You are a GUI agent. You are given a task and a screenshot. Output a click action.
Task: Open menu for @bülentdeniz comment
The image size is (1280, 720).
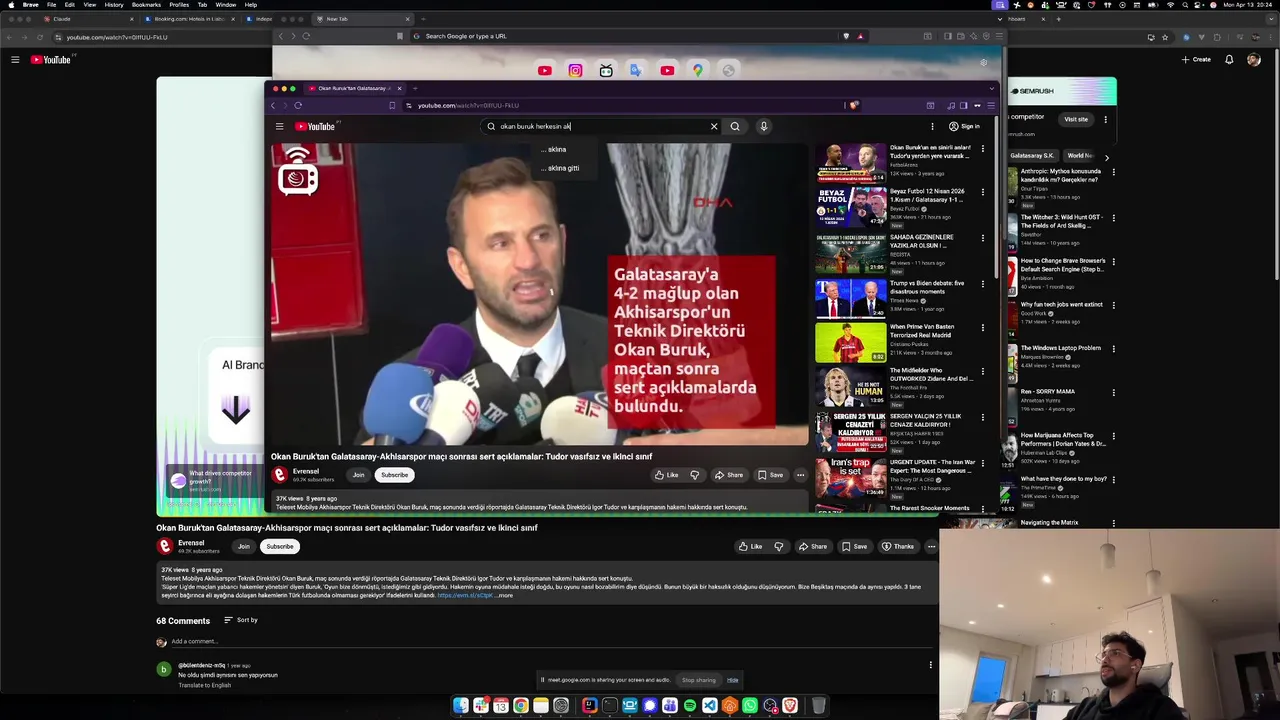[931, 665]
